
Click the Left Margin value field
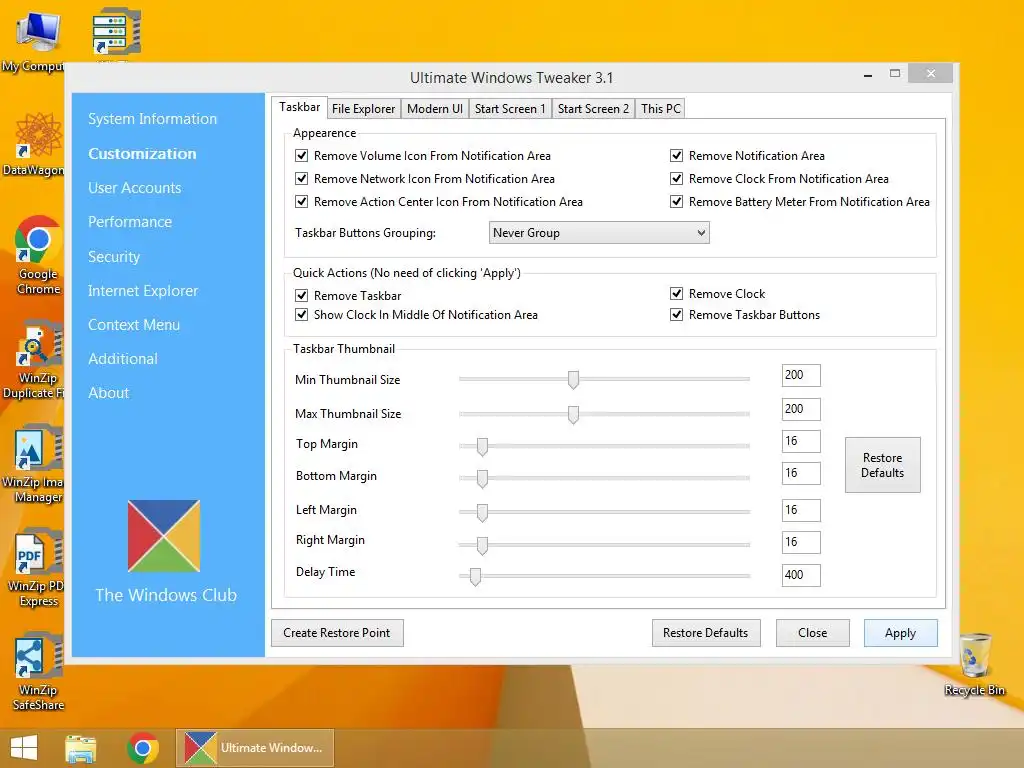click(801, 511)
